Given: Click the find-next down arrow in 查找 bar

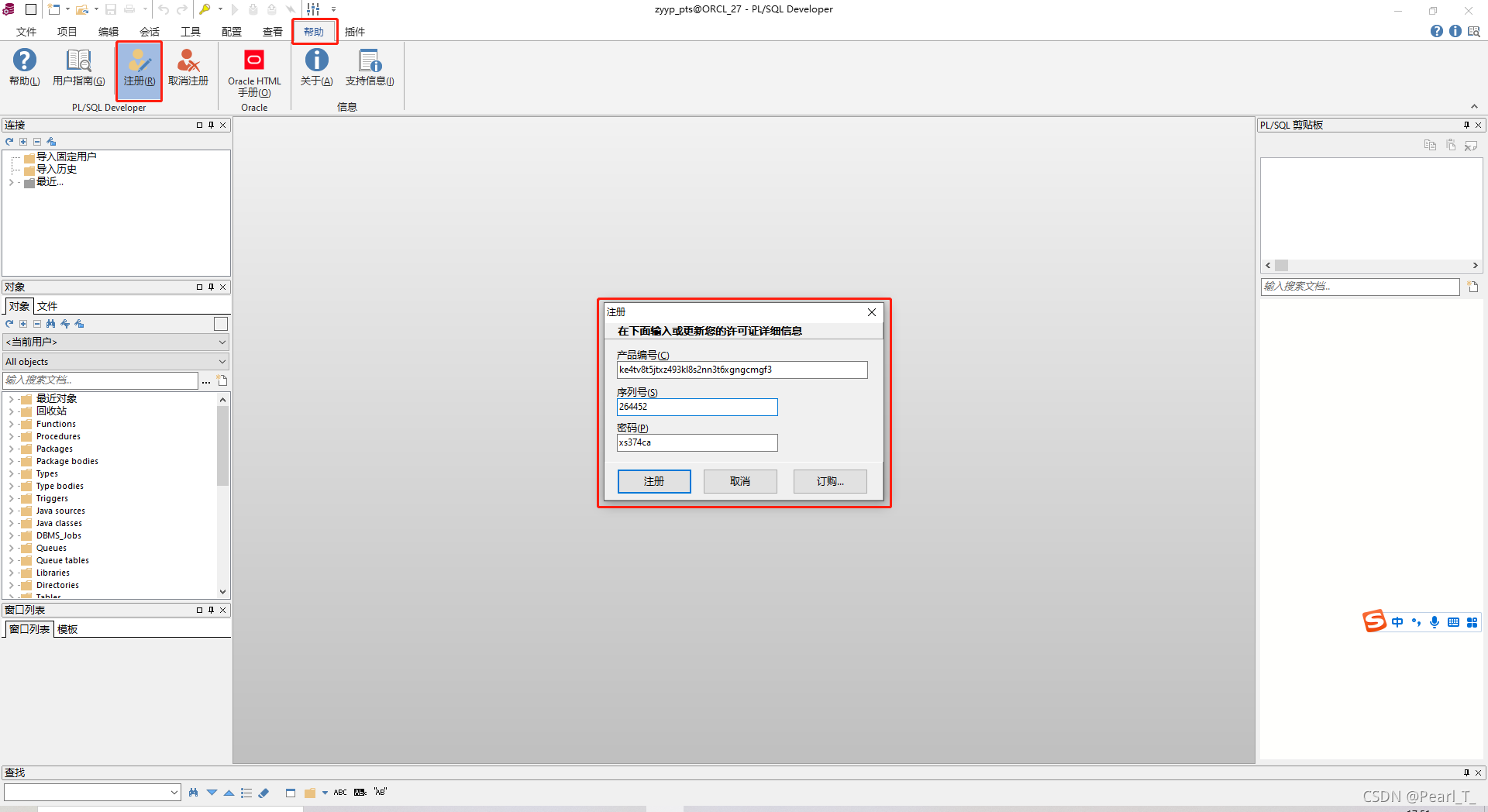Looking at the screenshot, I should [212, 793].
